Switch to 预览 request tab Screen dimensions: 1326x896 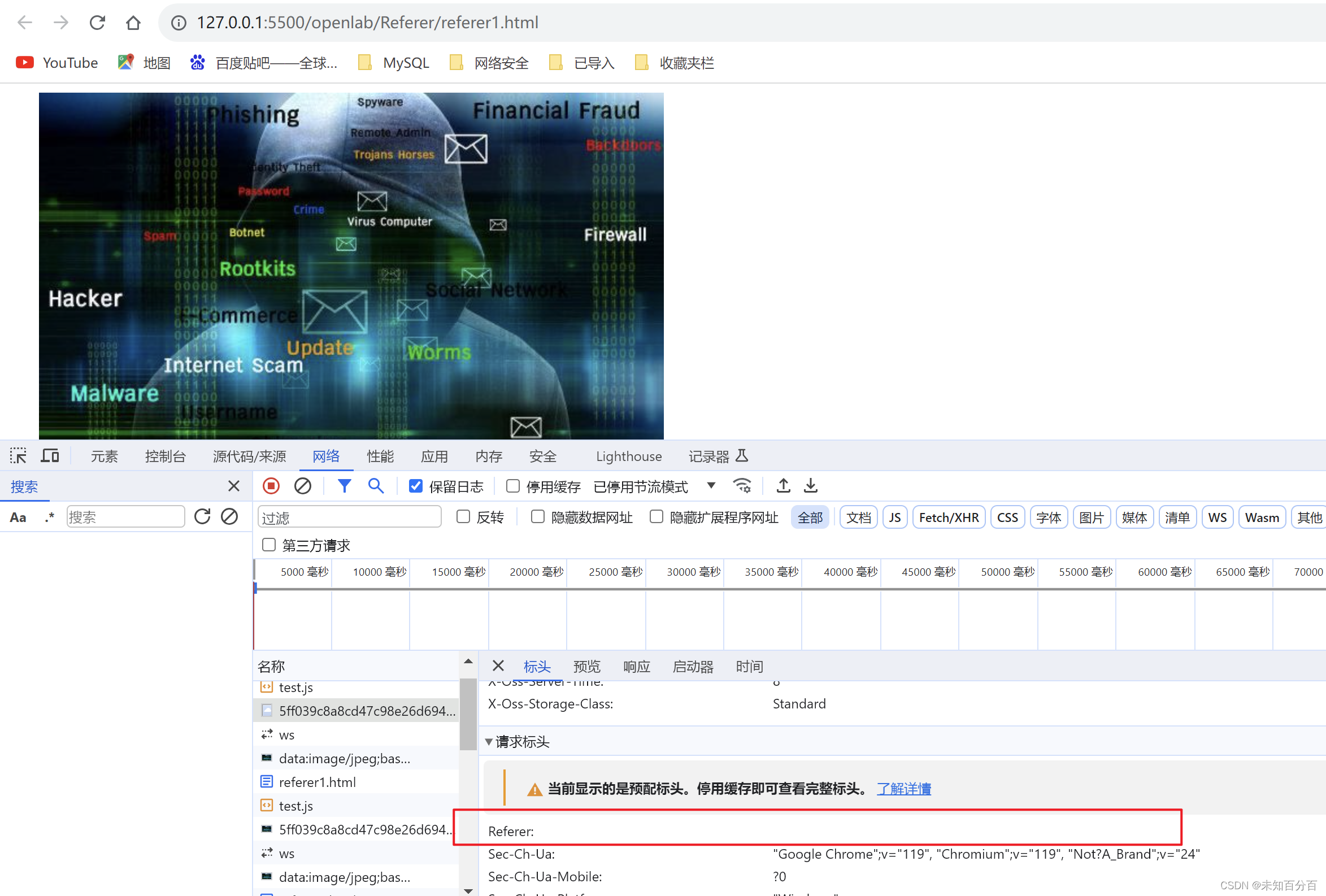coord(586,666)
